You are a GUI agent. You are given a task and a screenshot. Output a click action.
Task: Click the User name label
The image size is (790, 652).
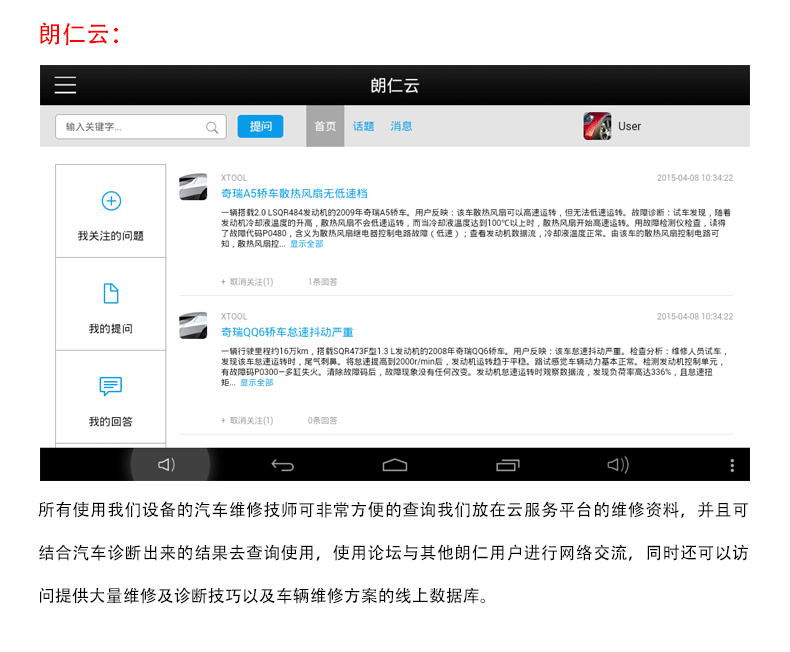[x=629, y=126]
